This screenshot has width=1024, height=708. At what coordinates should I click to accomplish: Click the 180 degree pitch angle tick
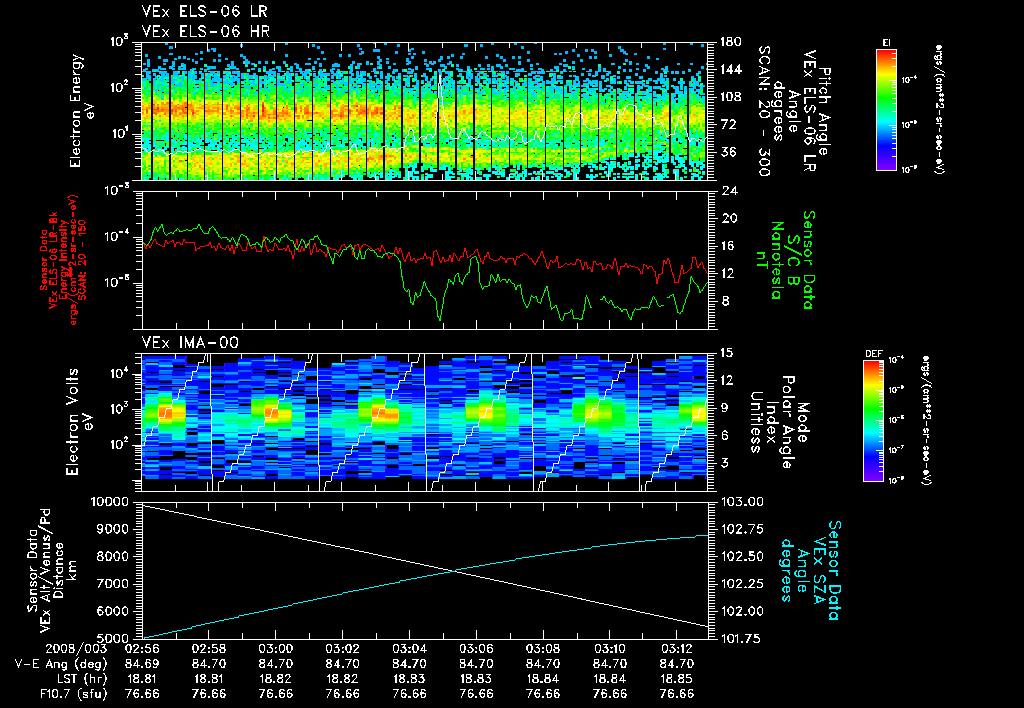(731, 42)
